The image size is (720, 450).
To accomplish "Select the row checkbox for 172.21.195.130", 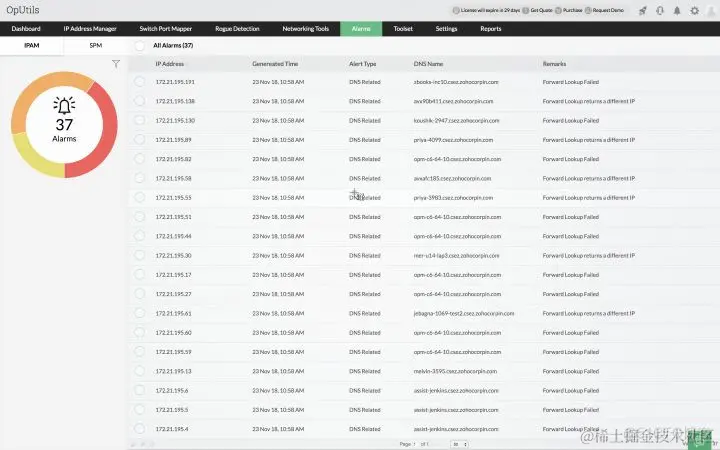I will click(x=140, y=120).
